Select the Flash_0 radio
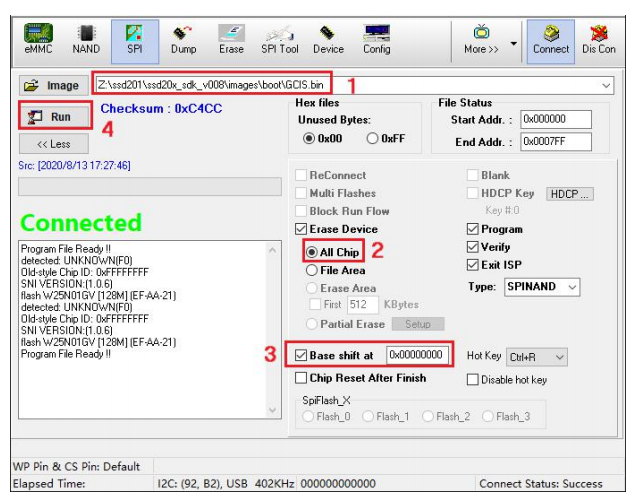The height and width of the screenshot is (501, 634). (308, 416)
